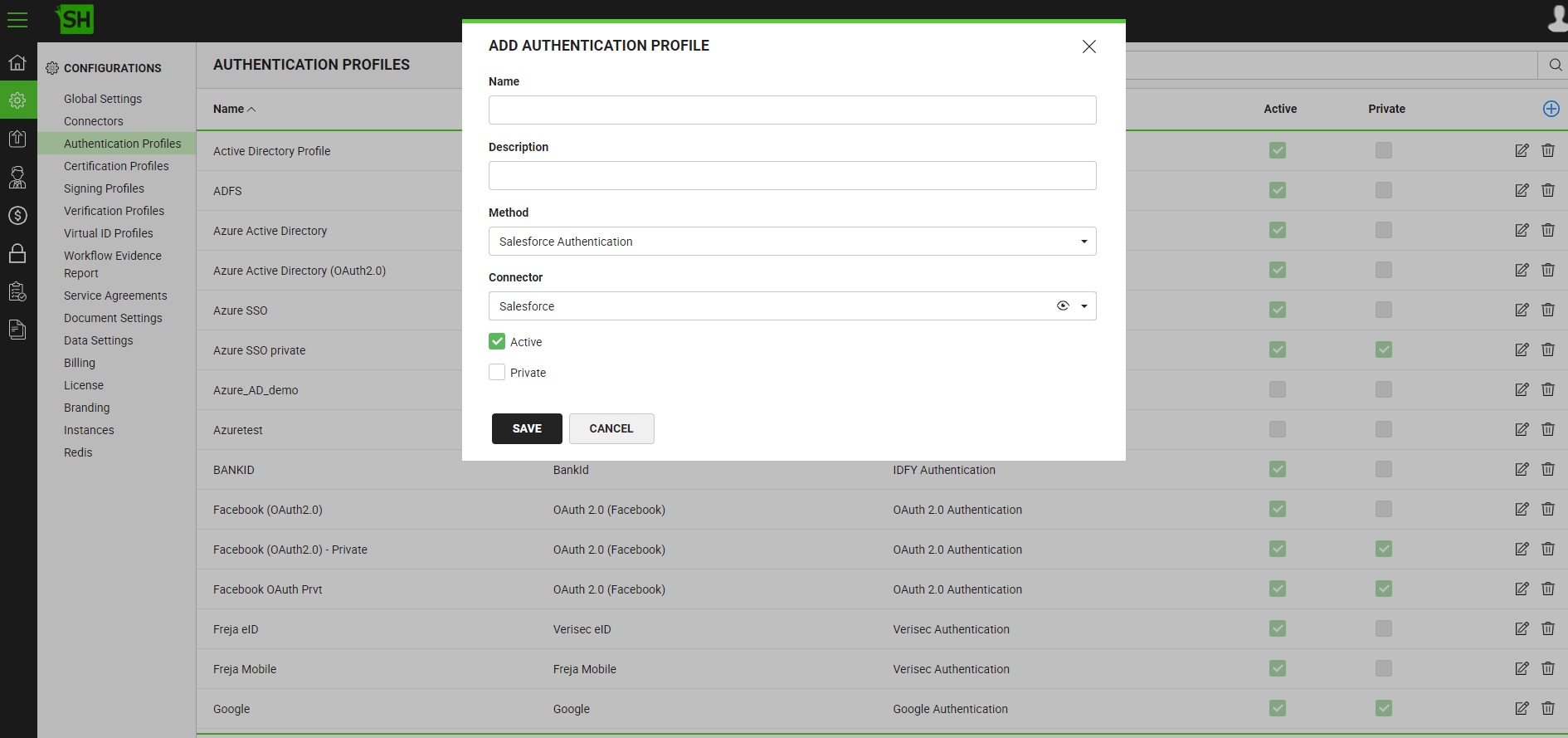Delete the Azure_AD_demo profile

pos(1548,389)
